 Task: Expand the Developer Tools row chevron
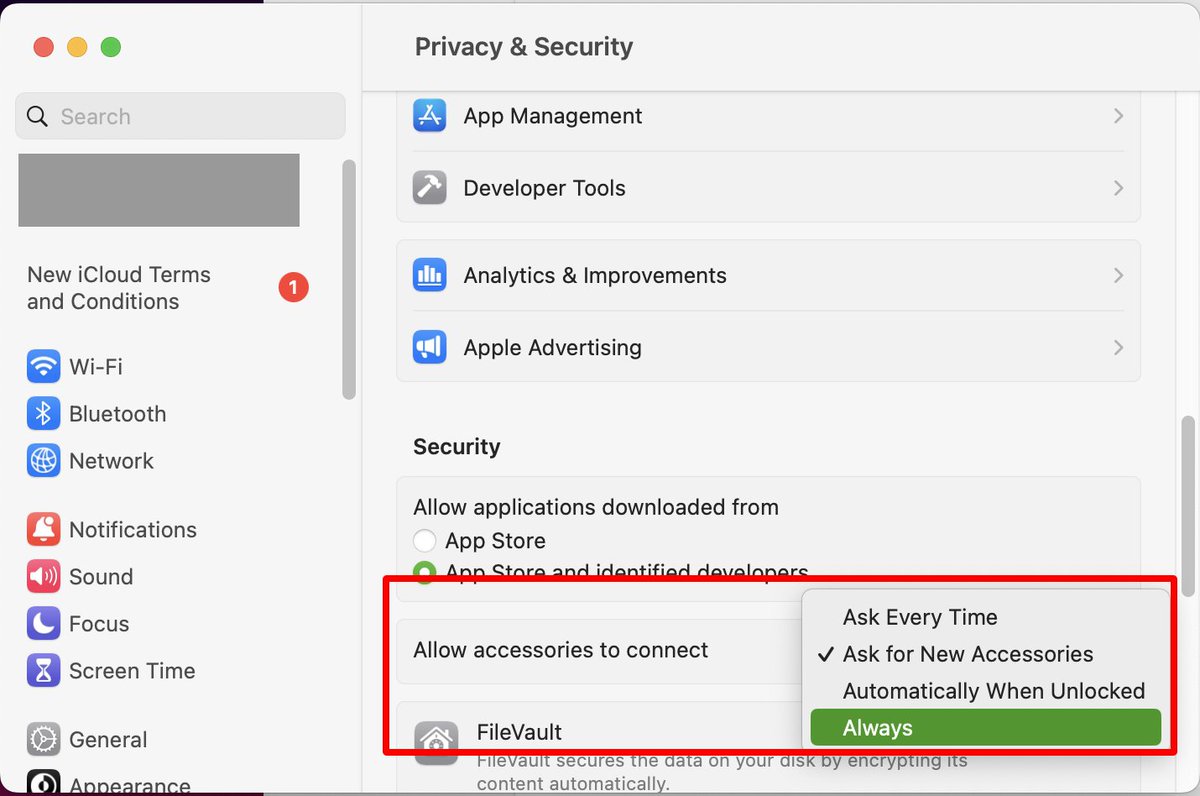[1118, 188]
